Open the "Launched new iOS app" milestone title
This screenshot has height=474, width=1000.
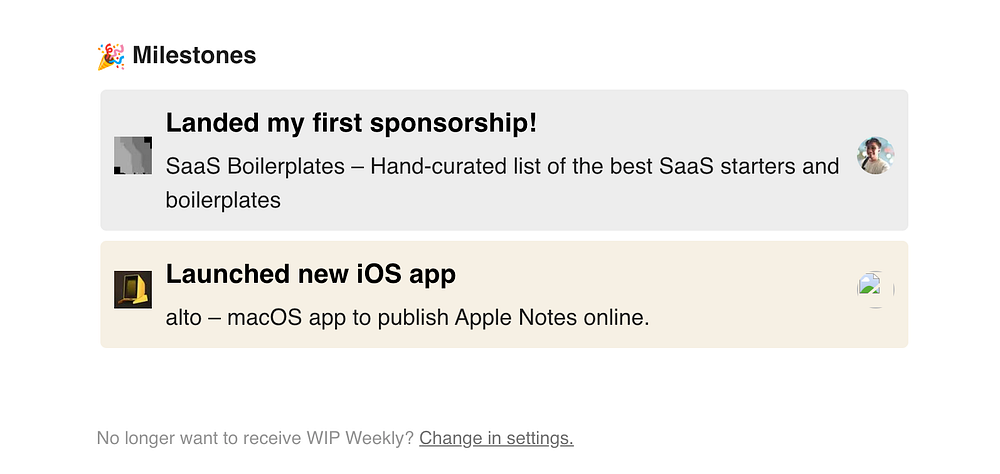(x=310, y=274)
